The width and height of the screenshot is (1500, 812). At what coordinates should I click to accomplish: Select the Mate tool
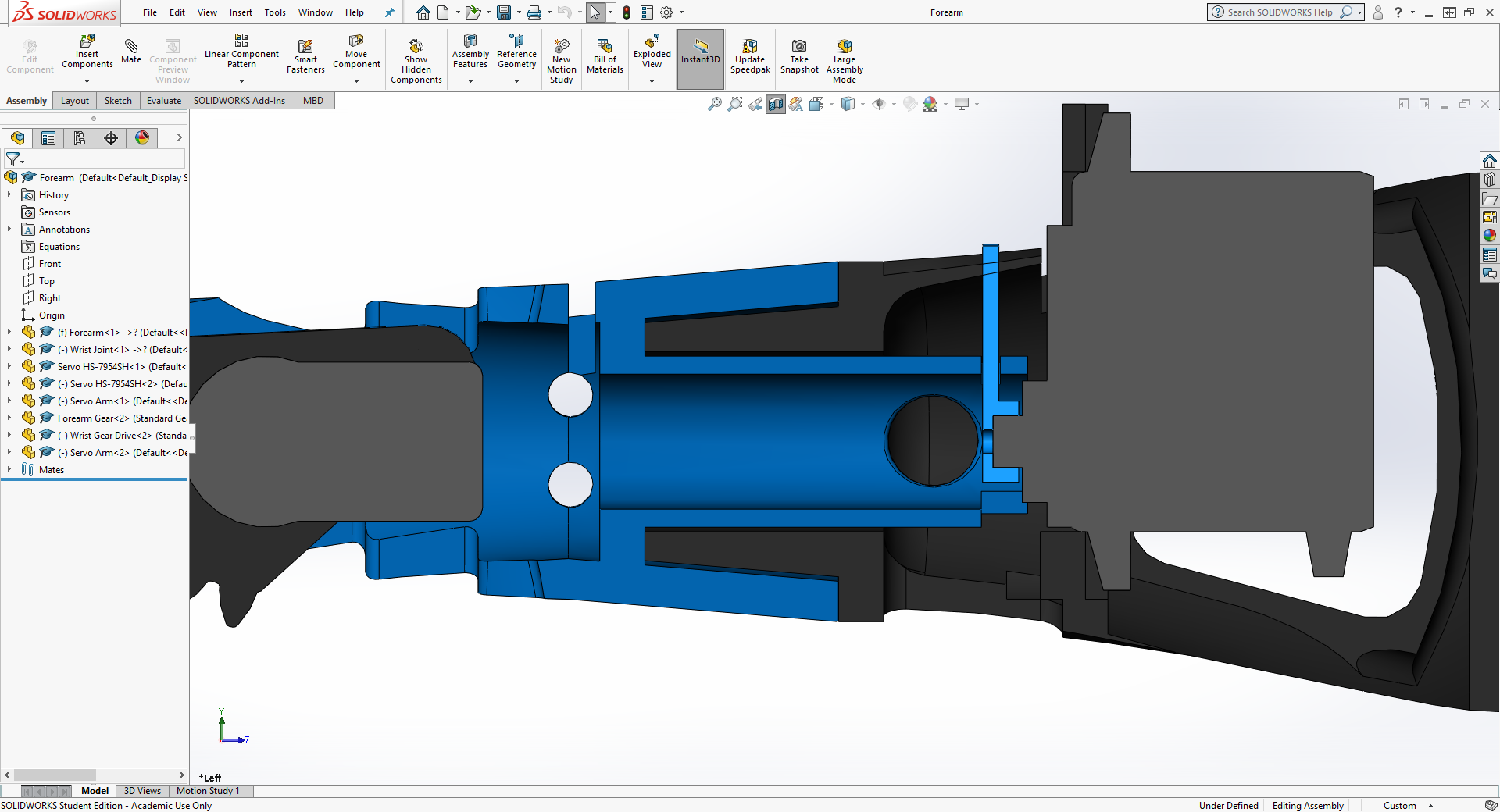(x=131, y=52)
